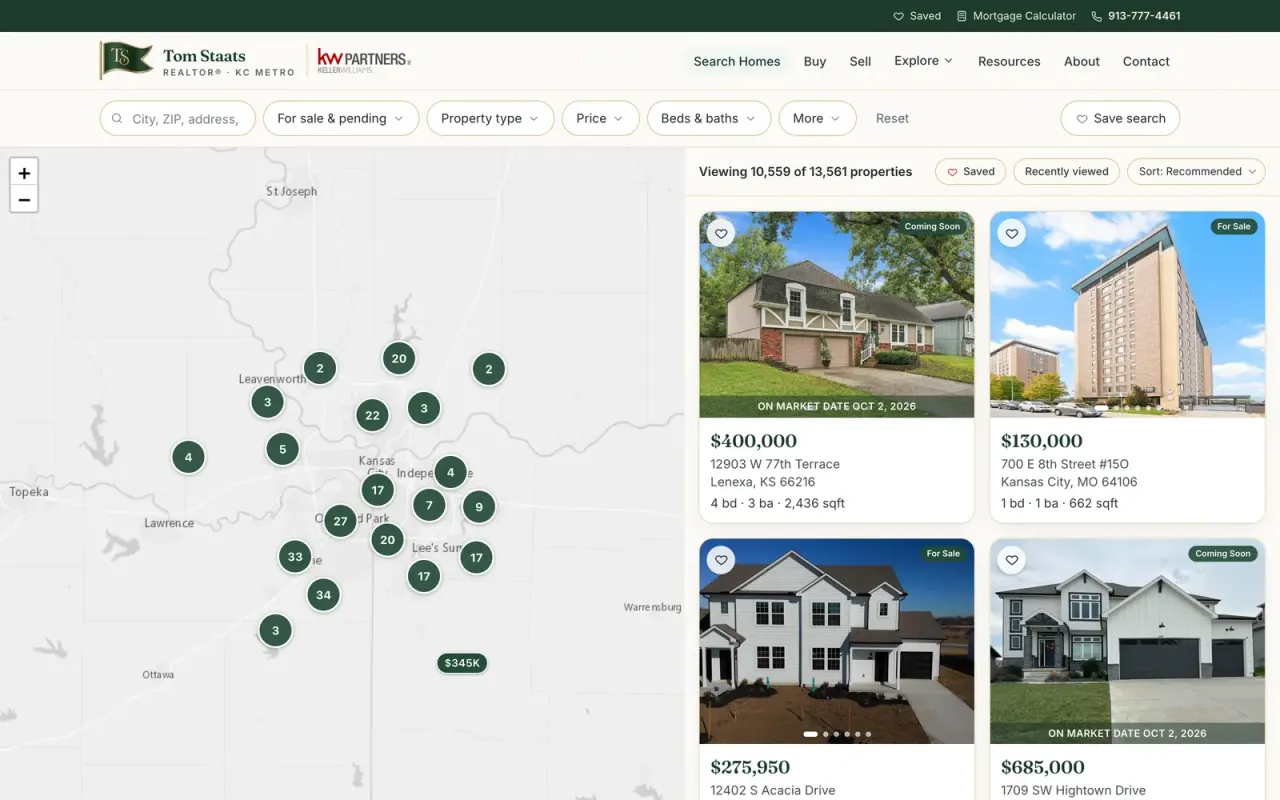
Task: Click the Tom Staats Realtor logo
Action: [x=197, y=61]
